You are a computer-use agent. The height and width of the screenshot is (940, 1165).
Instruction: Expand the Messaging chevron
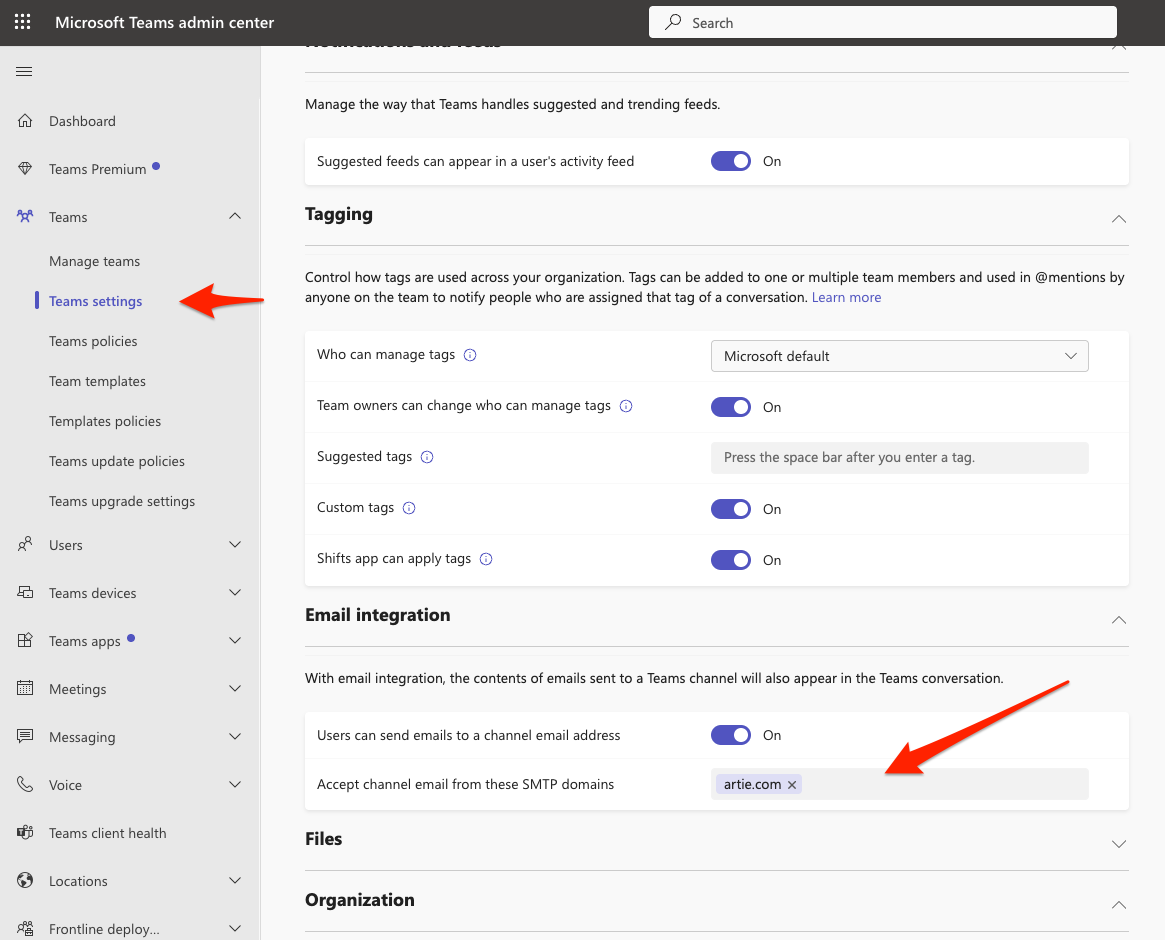pyautogui.click(x=235, y=736)
